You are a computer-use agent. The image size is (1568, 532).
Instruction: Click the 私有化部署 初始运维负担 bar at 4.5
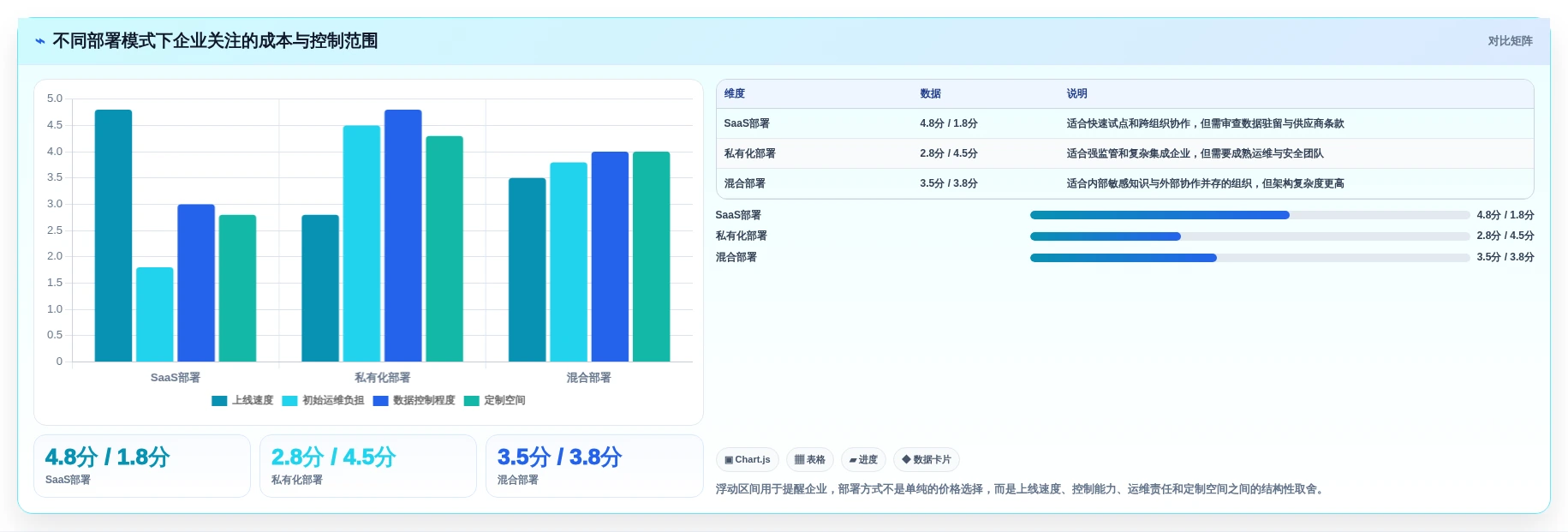pyautogui.click(x=361, y=243)
